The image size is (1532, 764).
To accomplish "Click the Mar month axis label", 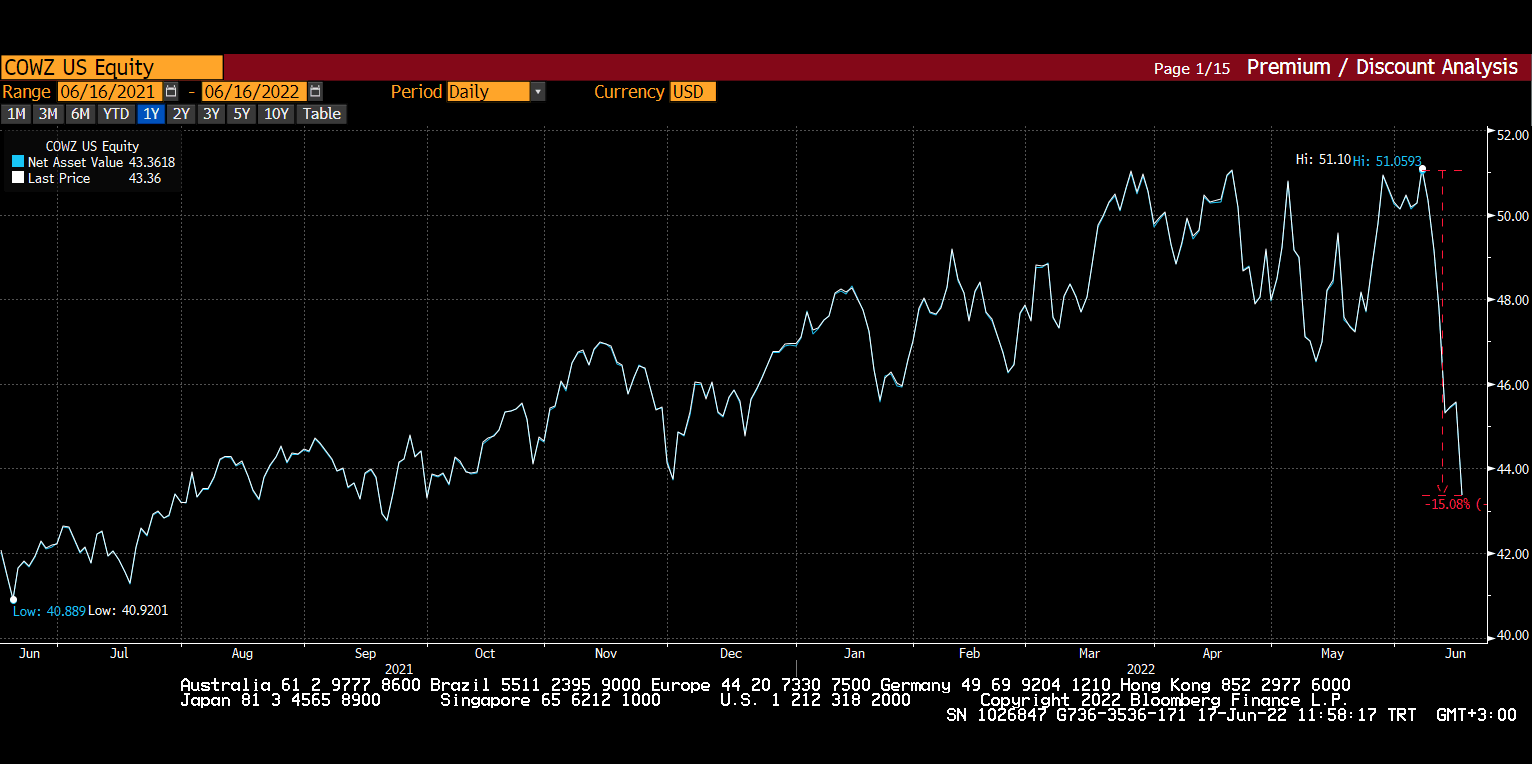I will tap(1089, 653).
